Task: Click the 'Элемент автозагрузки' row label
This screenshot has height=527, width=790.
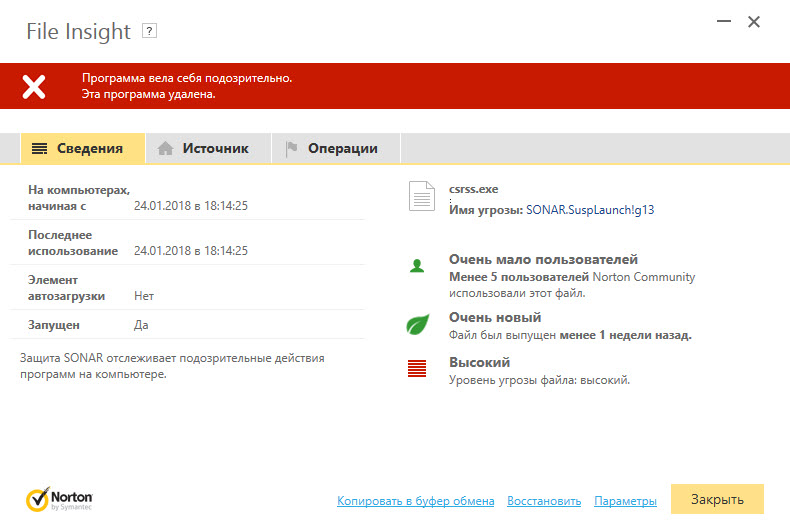Action: click(x=67, y=288)
